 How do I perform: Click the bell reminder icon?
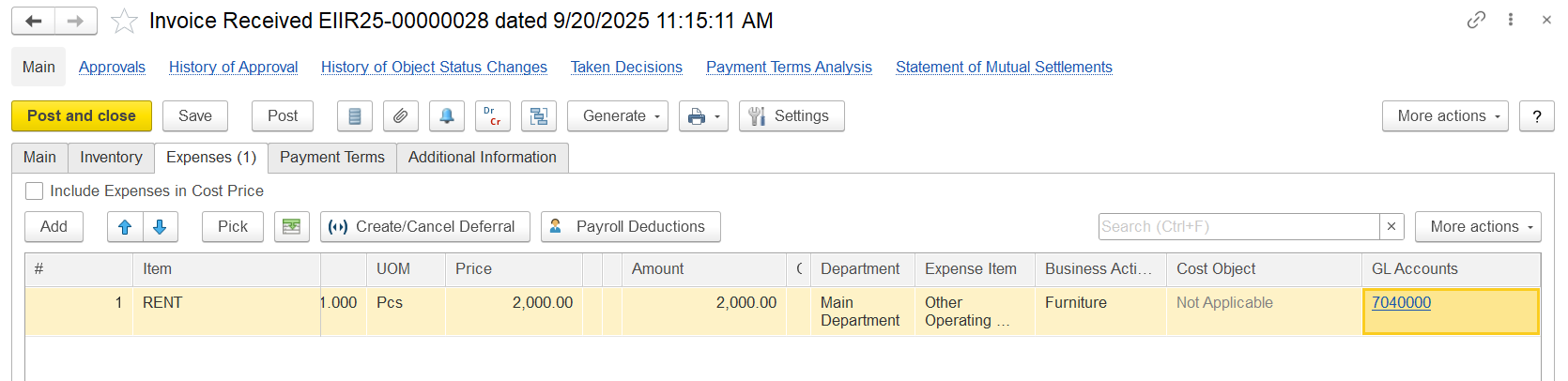point(447,116)
